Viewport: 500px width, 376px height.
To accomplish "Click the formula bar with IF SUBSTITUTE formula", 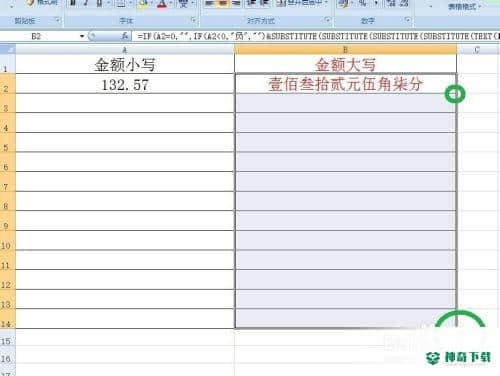I will point(316,36).
